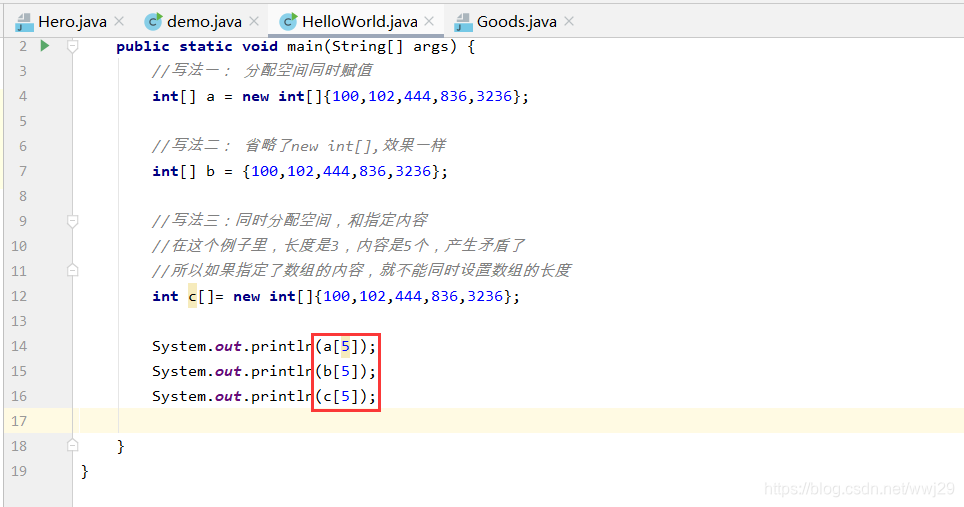
Task: Click 'System' on line 16
Action: click(179, 396)
